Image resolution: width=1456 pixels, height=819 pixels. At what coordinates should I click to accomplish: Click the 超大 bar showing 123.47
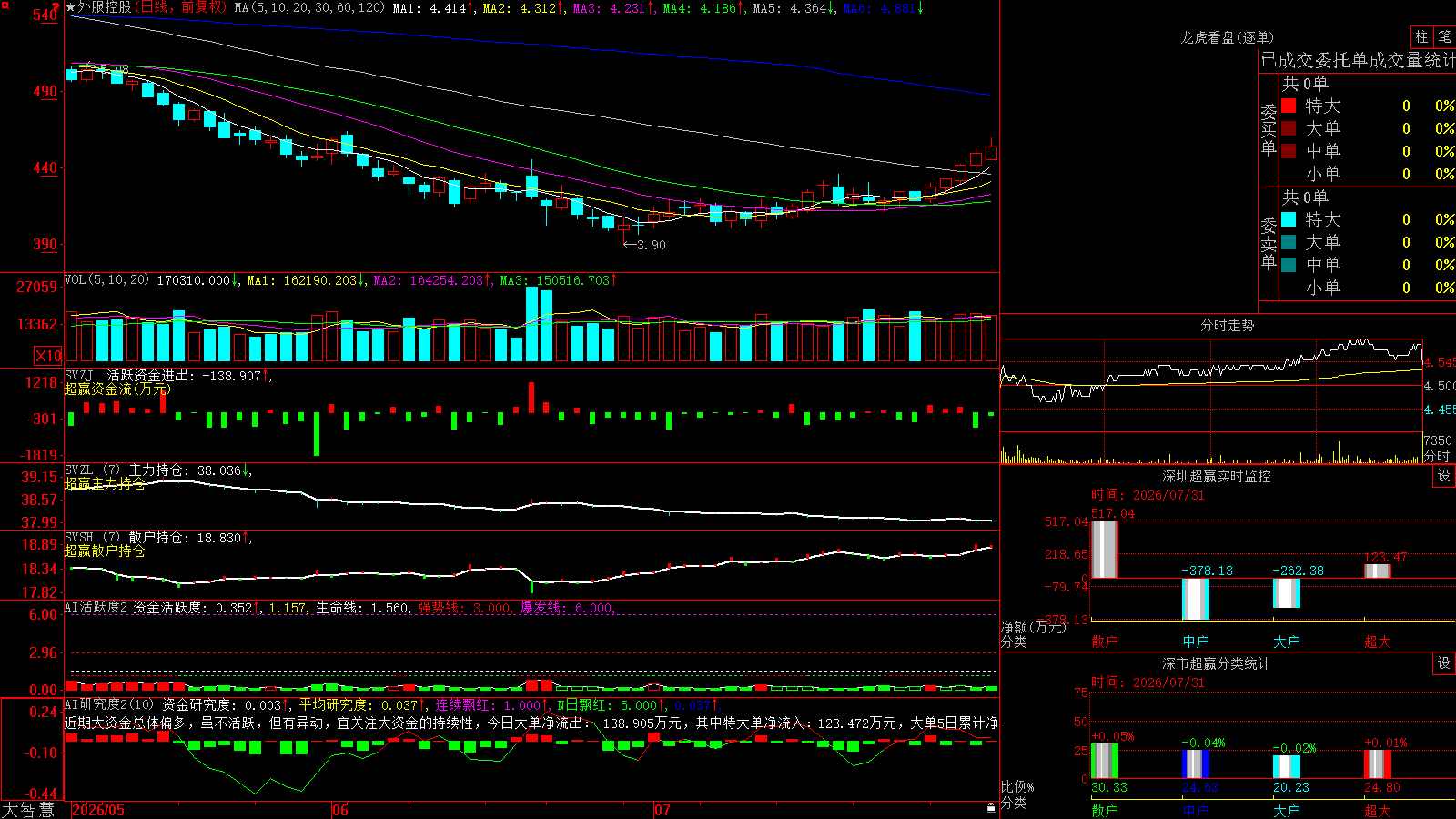(1378, 571)
